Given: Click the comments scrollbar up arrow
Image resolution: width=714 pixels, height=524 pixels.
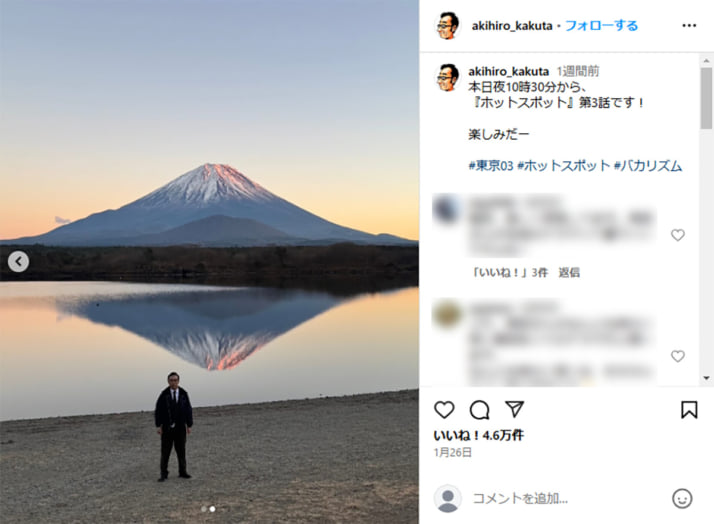Looking at the screenshot, I should pos(706,60).
